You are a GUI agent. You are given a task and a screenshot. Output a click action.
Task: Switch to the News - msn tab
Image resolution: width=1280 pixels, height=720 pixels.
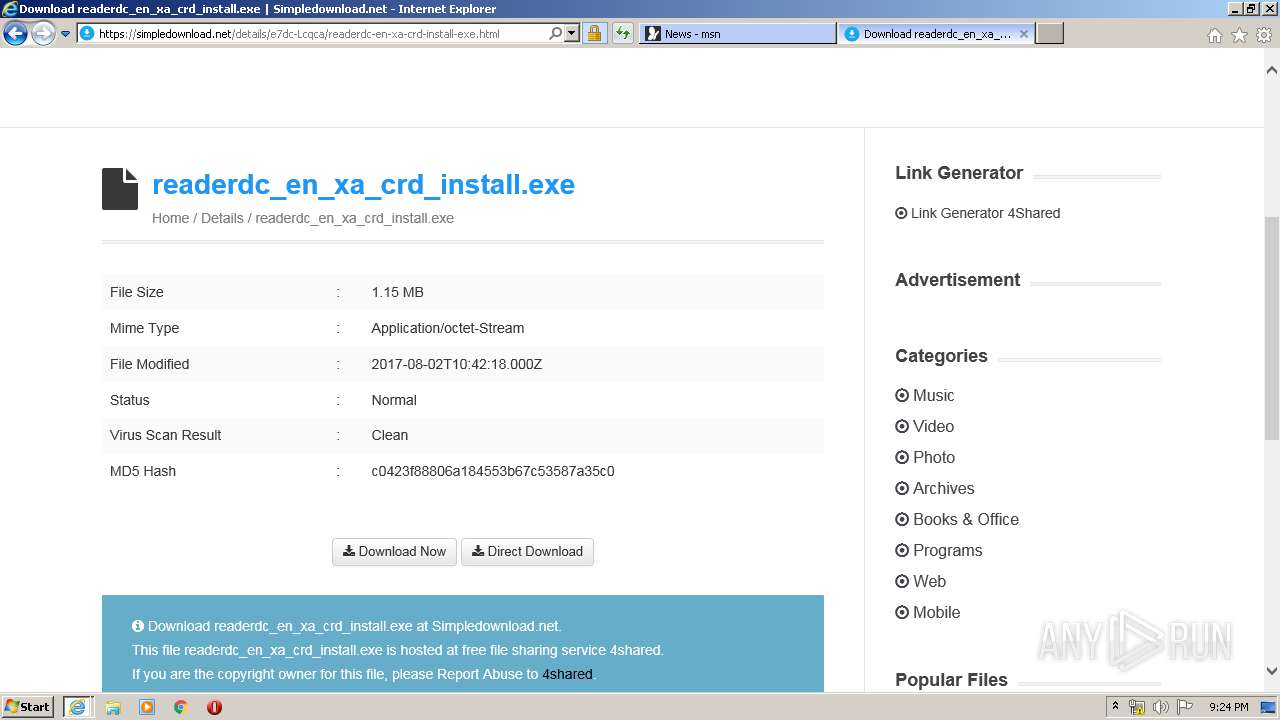(x=737, y=34)
